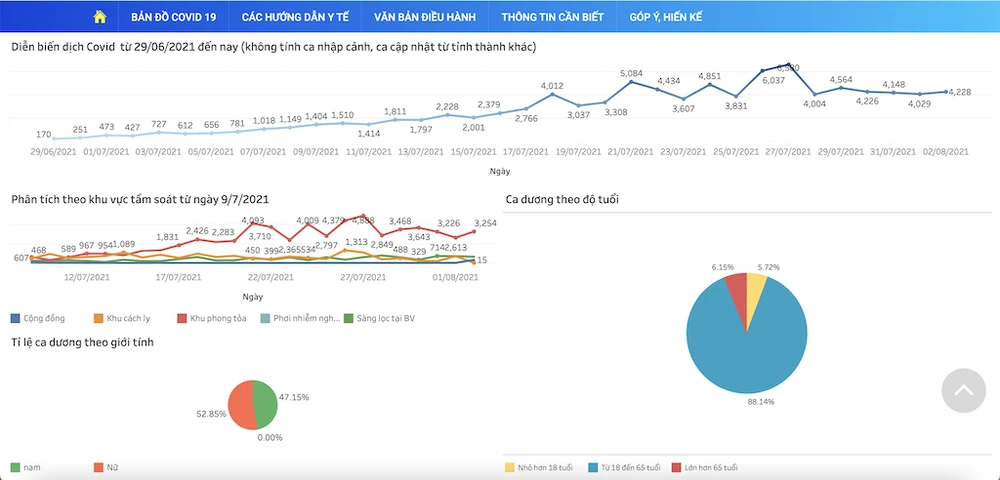1000x480 pixels.
Task: Select the Nữ legend swatch
Action: [99, 467]
